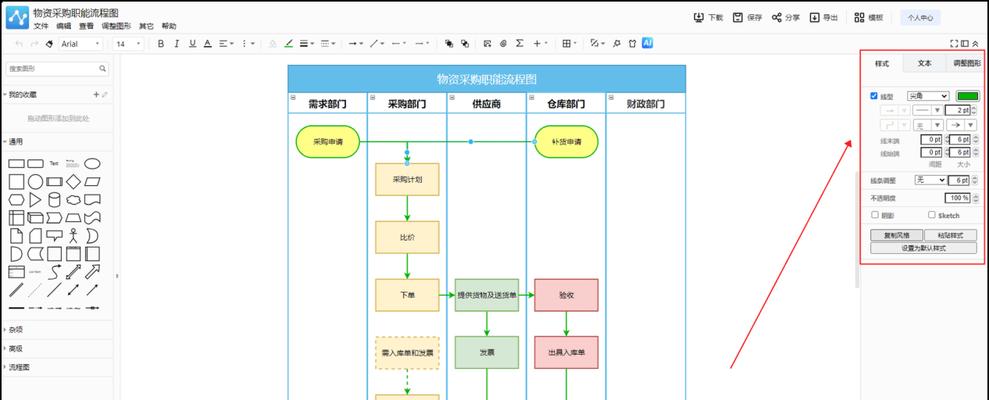The height and width of the screenshot is (400, 989).
Task: Toggle the 线型 checkbox
Action: tap(874, 96)
